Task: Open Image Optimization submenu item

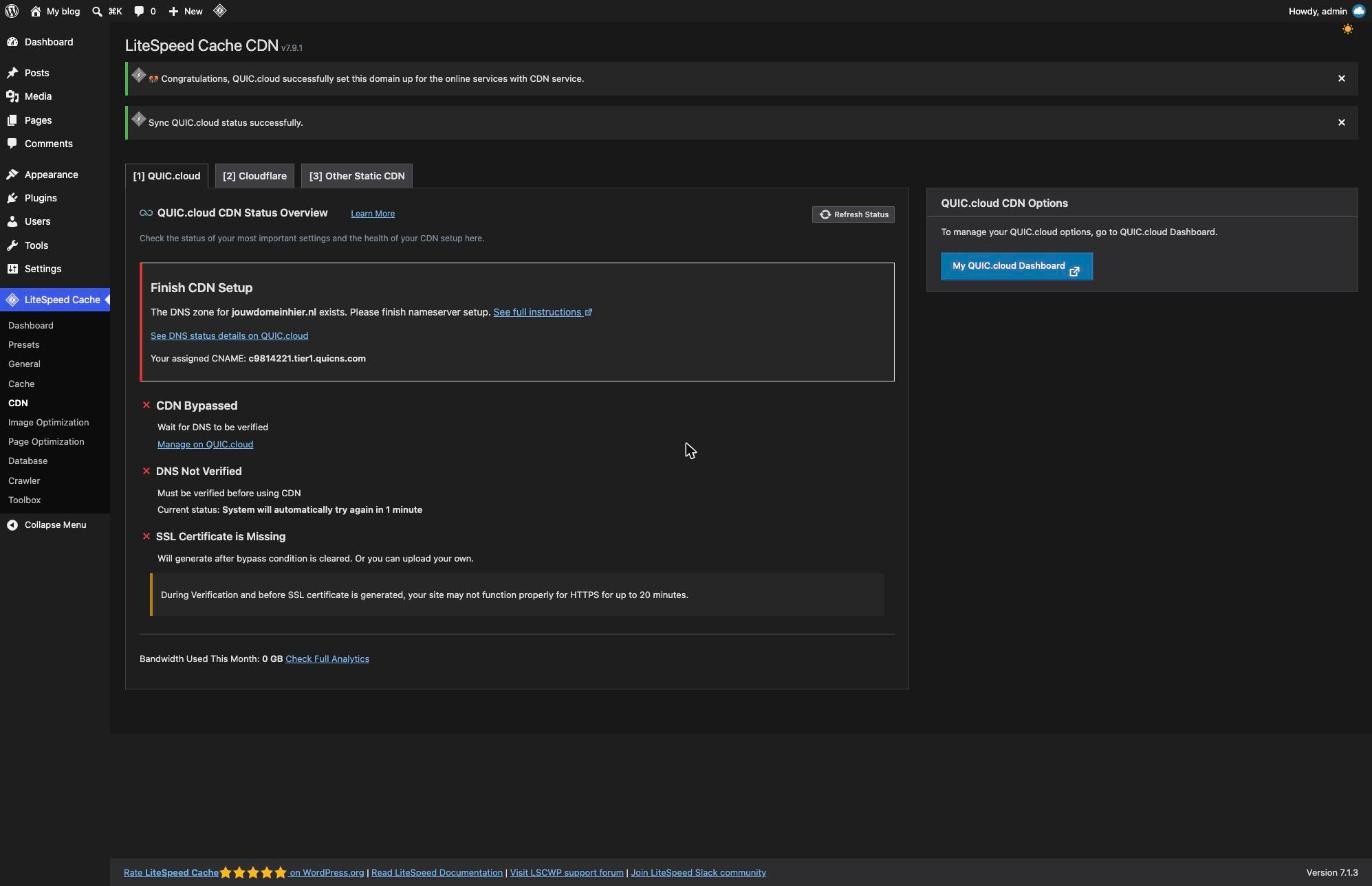Action: (x=48, y=422)
